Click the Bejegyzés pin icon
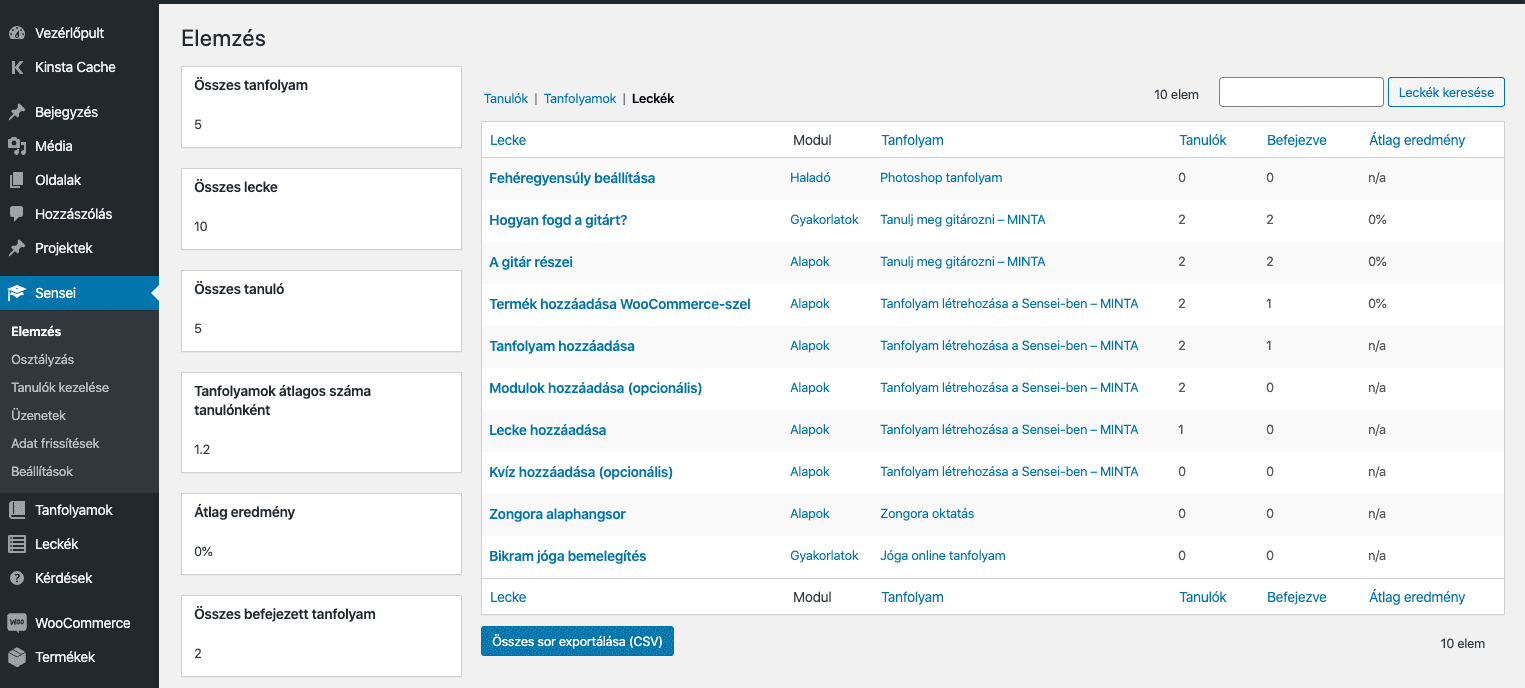The width and height of the screenshot is (1525, 688). tap(17, 112)
